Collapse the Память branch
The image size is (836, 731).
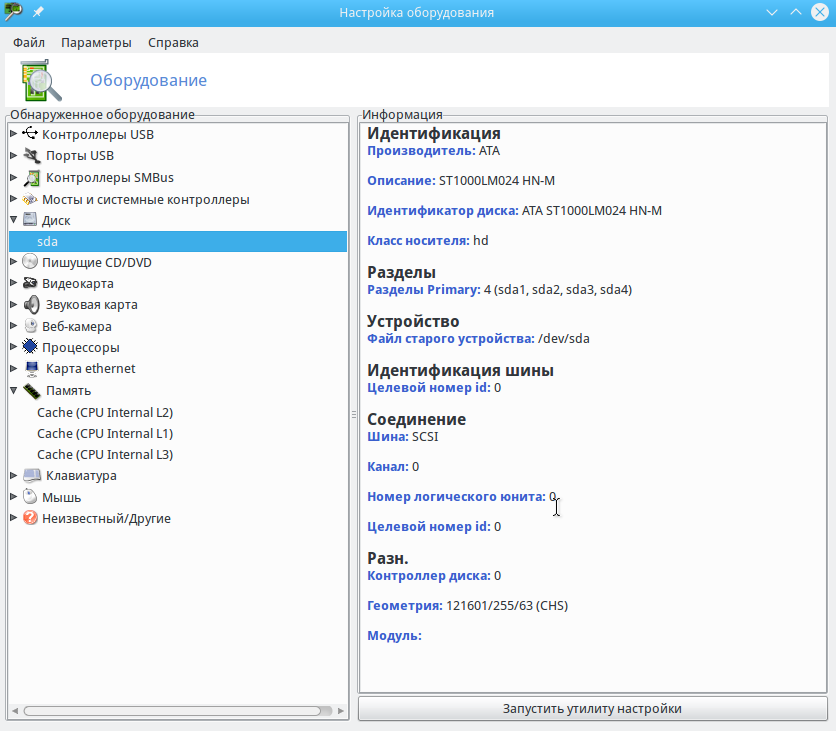pyautogui.click(x=14, y=390)
